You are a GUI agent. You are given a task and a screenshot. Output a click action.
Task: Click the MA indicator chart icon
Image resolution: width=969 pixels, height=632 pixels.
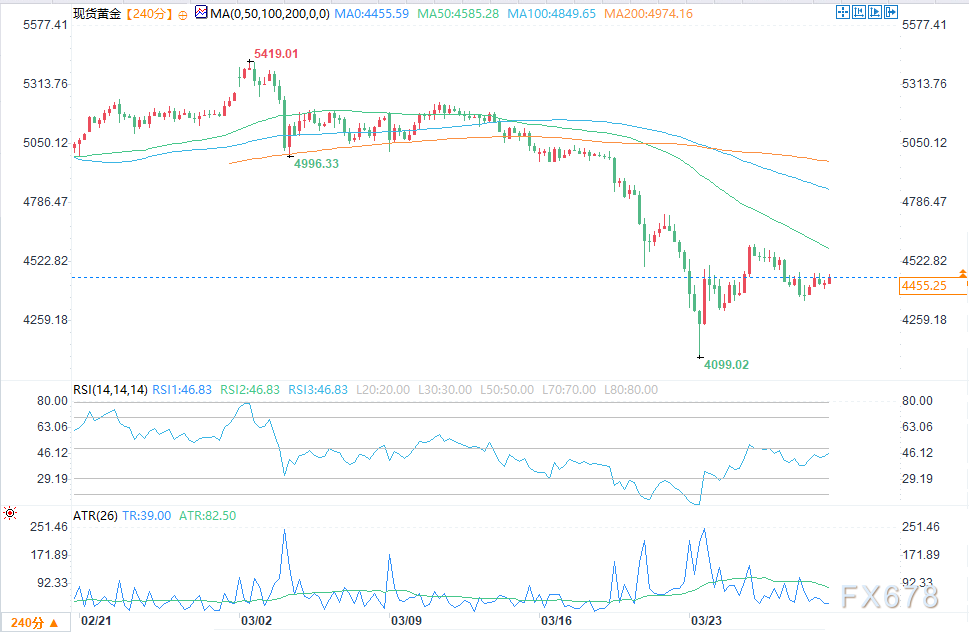point(201,14)
